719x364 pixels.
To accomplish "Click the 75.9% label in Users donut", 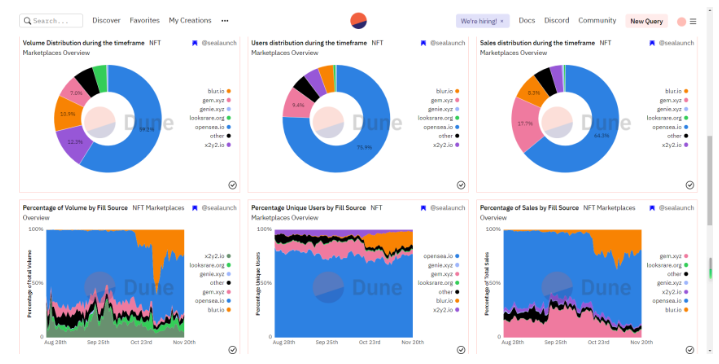I will tap(364, 148).
